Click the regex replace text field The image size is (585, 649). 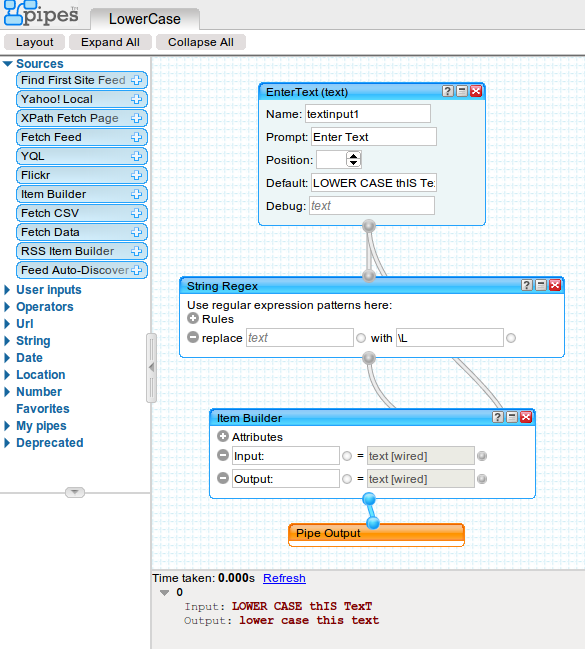[x=300, y=338]
